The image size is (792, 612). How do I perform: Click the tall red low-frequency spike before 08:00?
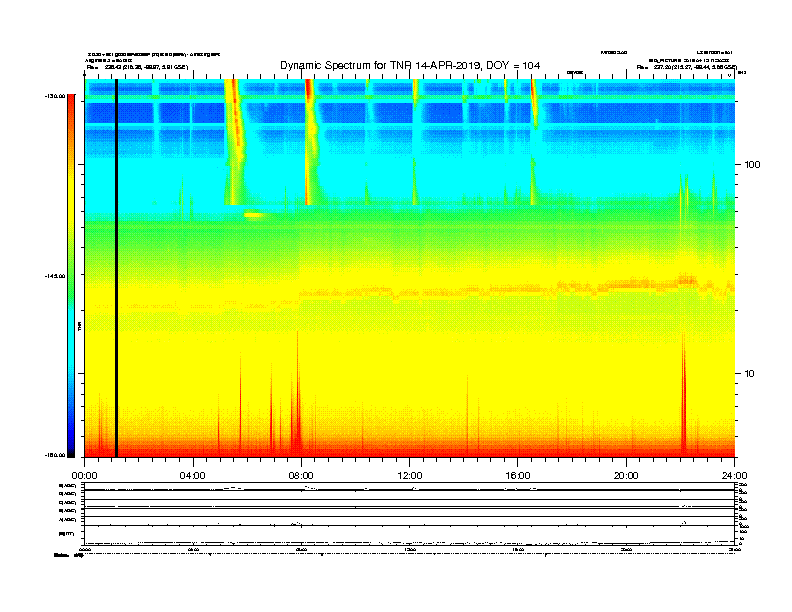pos(297,394)
